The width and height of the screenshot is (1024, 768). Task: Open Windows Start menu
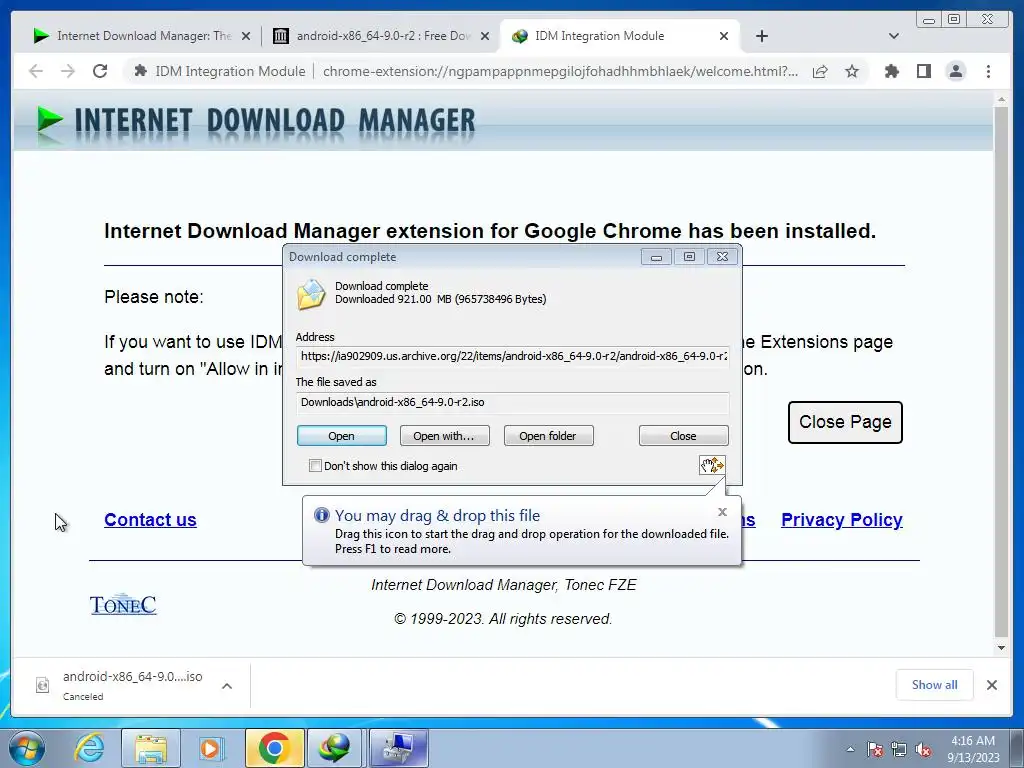coord(27,748)
